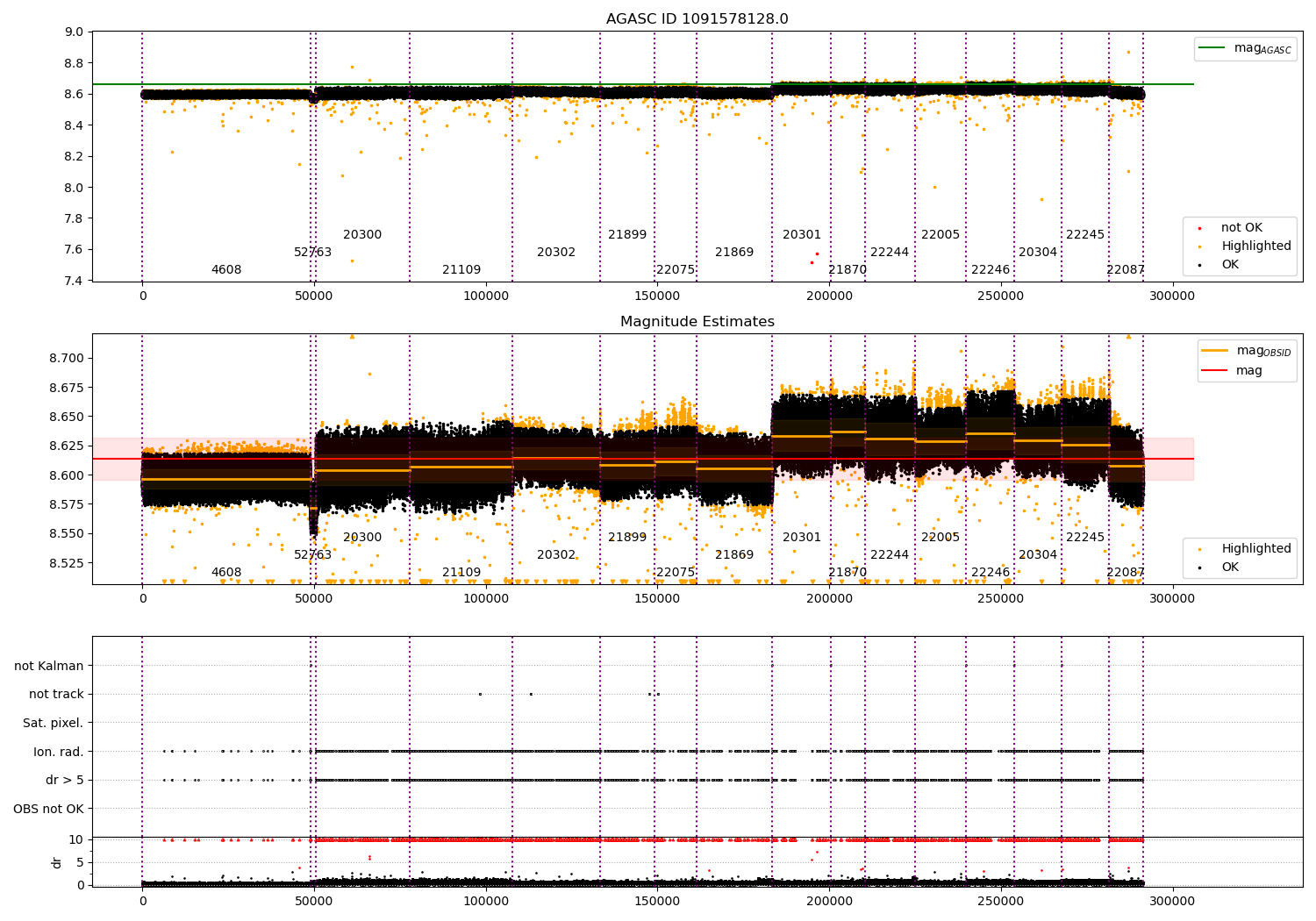
Task: Click OBSID label 21870 in AGASC ID plot
Action: click(x=848, y=270)
